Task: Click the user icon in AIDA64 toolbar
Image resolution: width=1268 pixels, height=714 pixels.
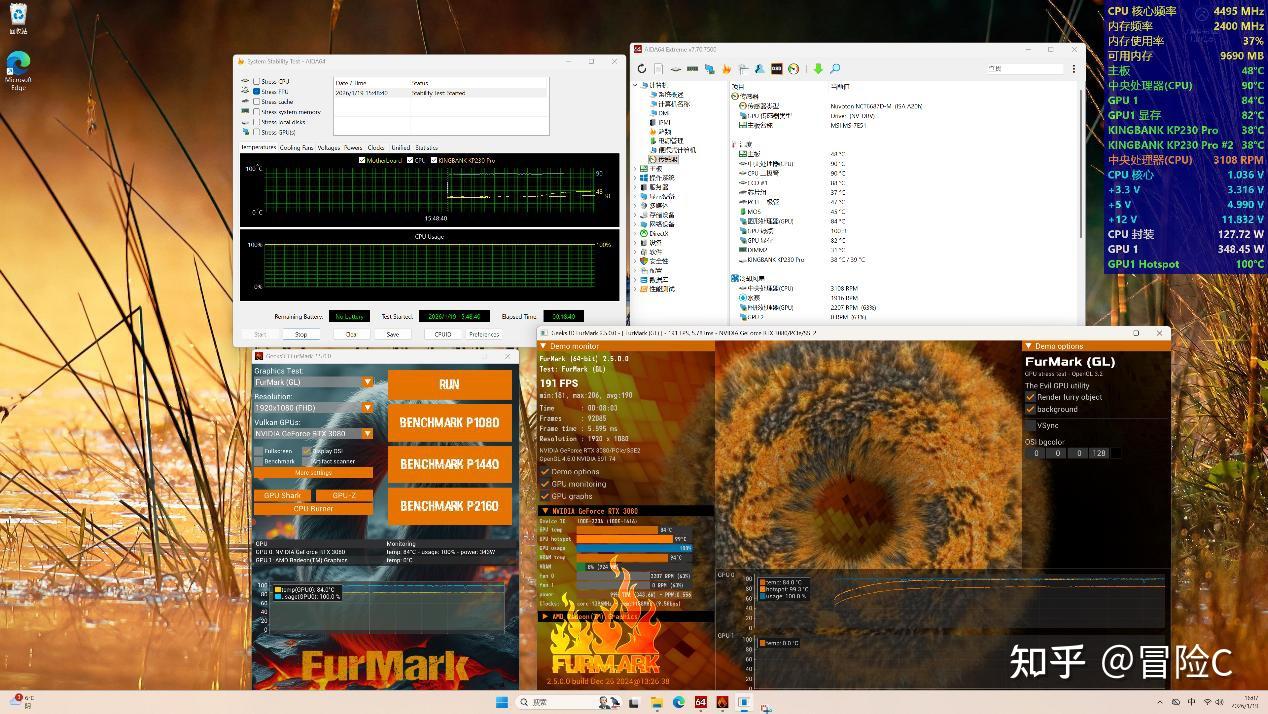Action: tap(760, 69)
